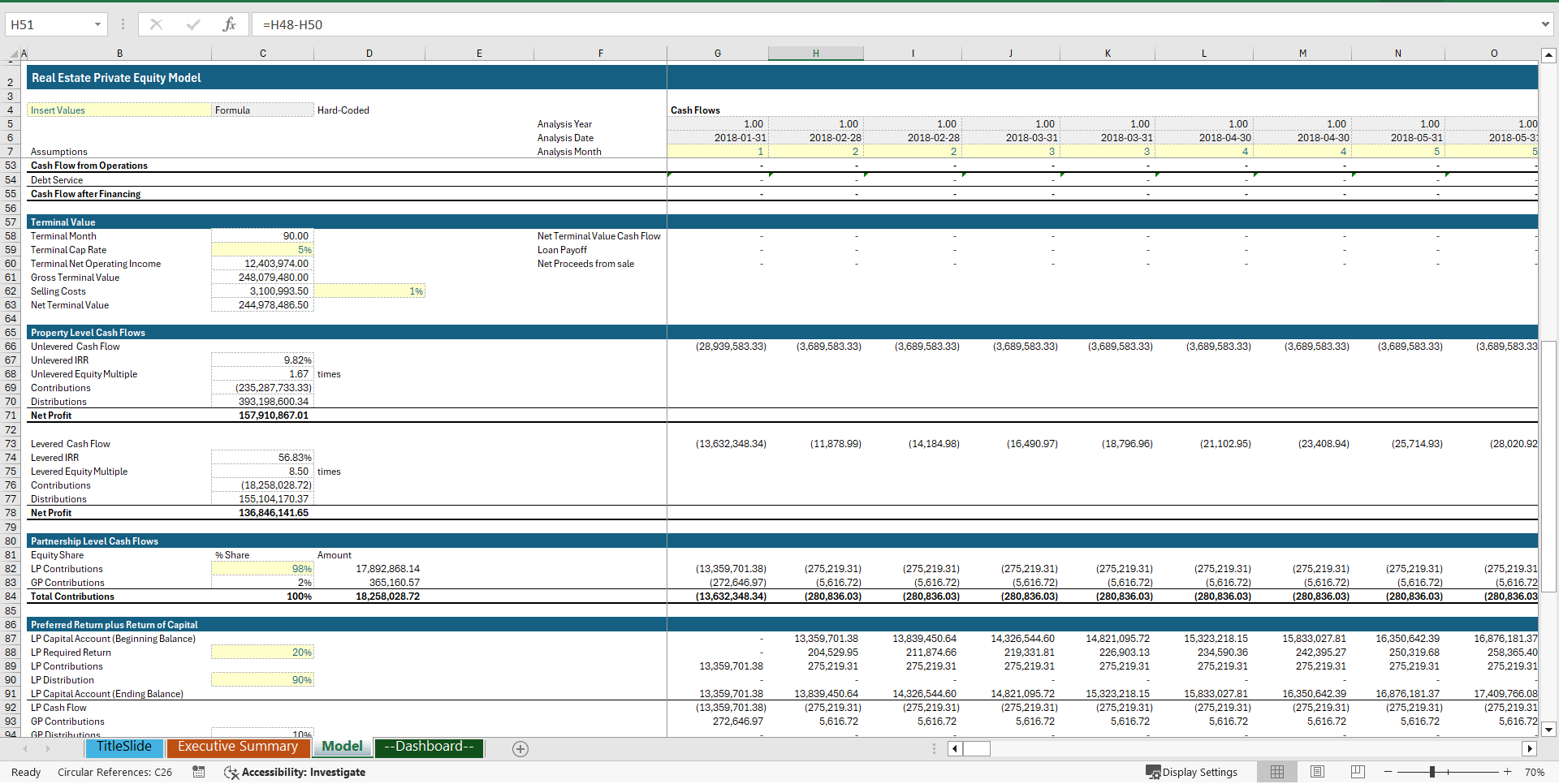Cancel the formula entry with the X icon
1559x784 pixels.
(156, 24)
